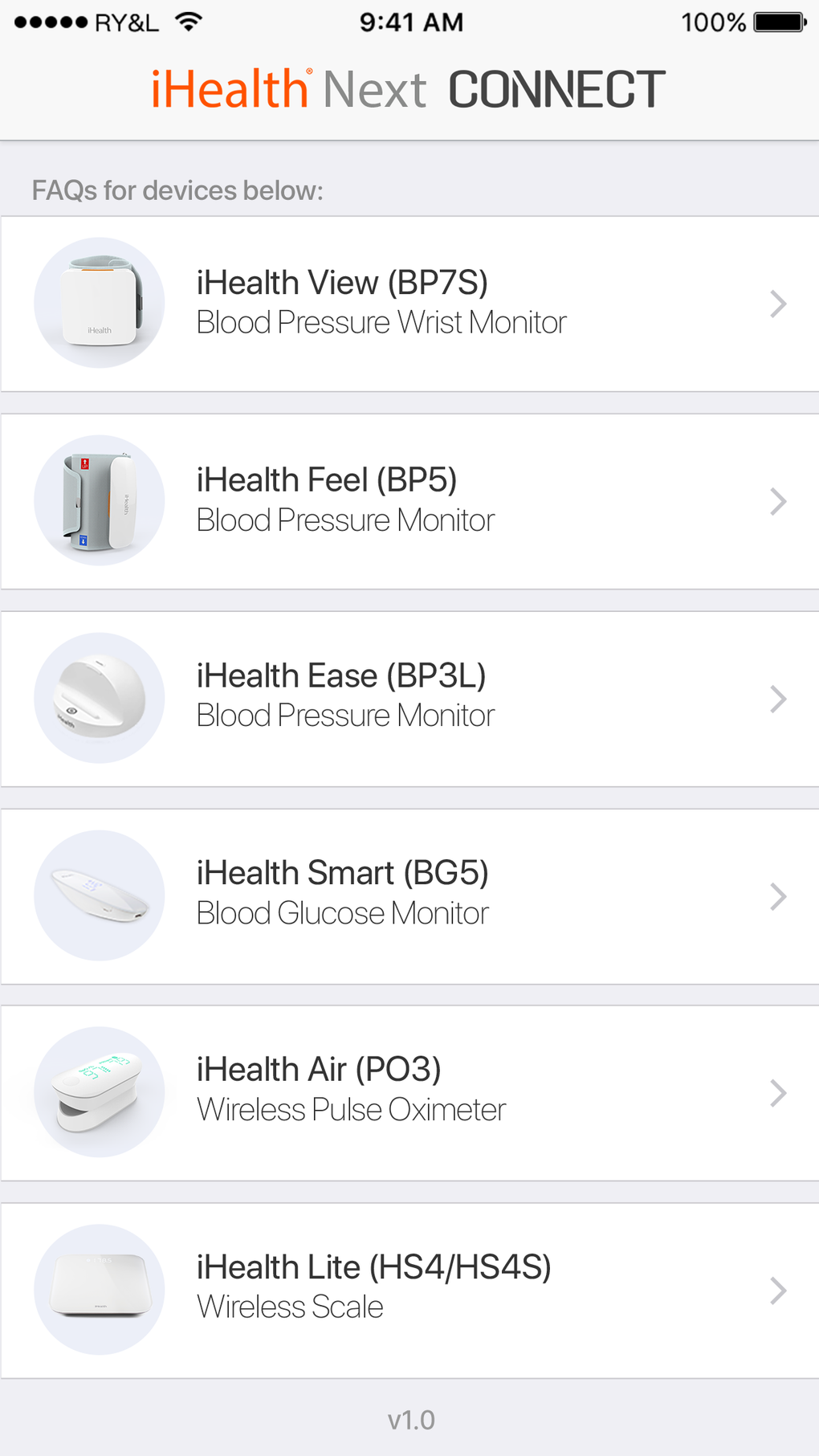Viewport: 819px width, 1456px height.
Task: Tap the PO3 pulse oximeter icon
Action: 100,1092
